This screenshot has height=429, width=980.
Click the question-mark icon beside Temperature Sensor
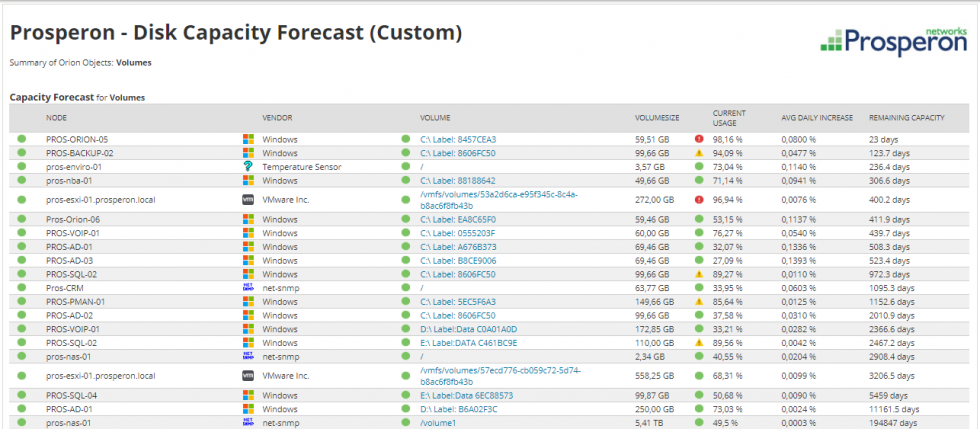tap(248, 166)
